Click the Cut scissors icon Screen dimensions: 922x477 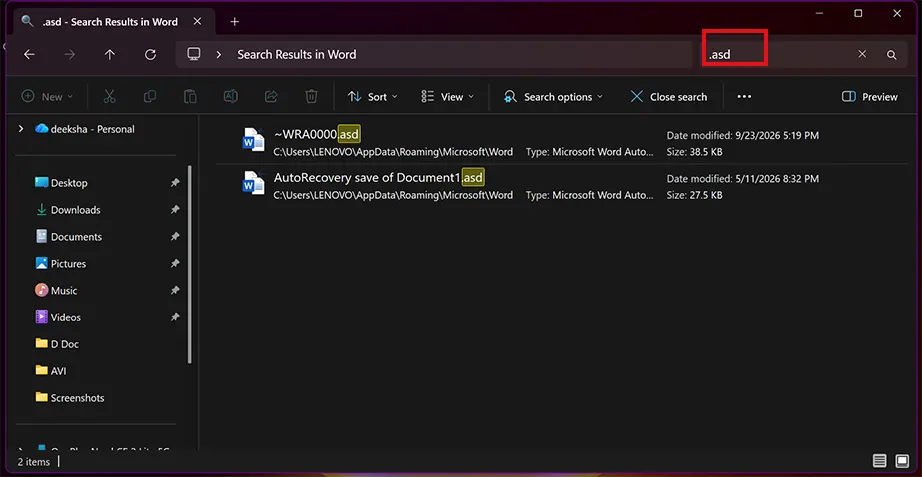coord(109,96)
